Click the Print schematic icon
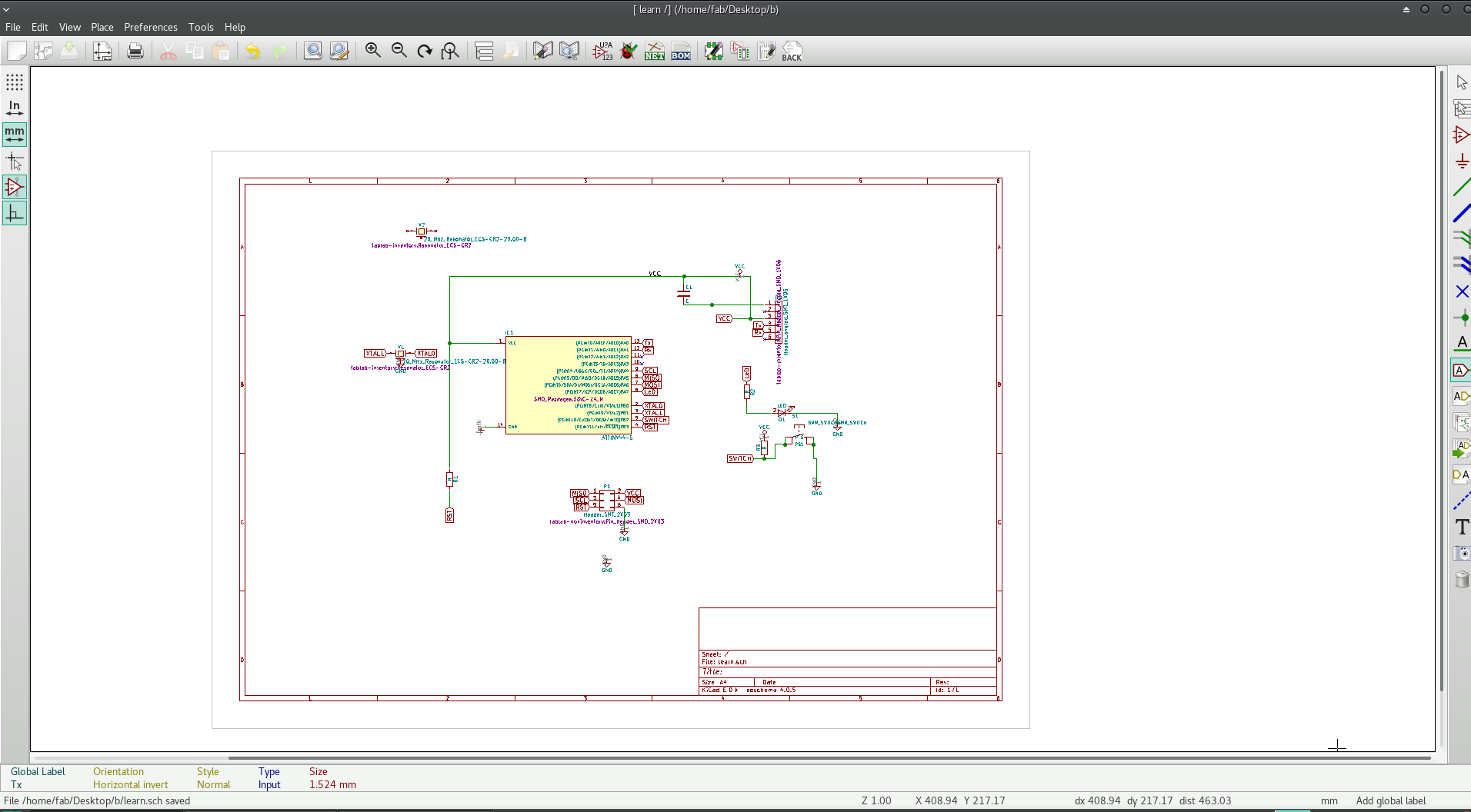Viewport: 1471px width, 812px height. [135, 52]
